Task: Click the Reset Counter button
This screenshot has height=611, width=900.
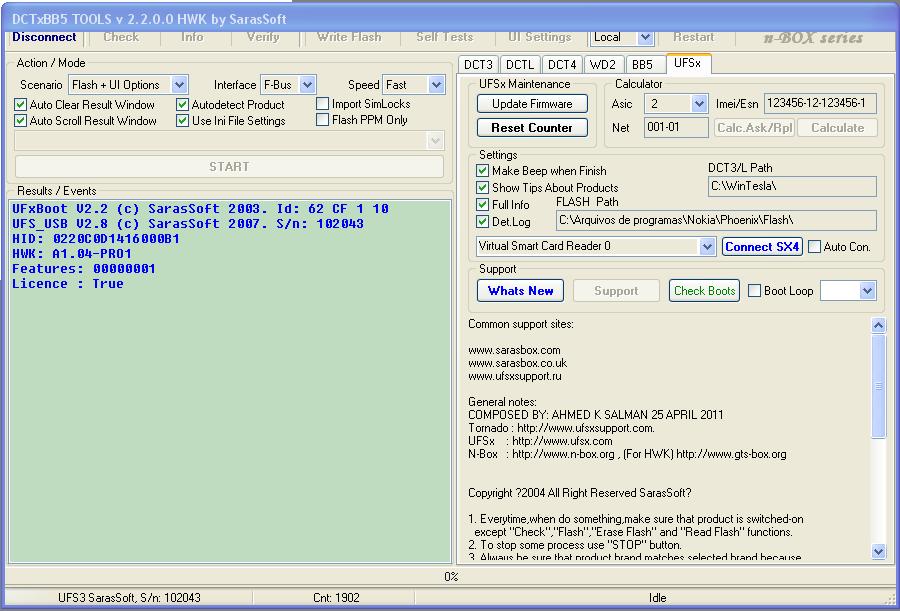Action: [532, 127]
